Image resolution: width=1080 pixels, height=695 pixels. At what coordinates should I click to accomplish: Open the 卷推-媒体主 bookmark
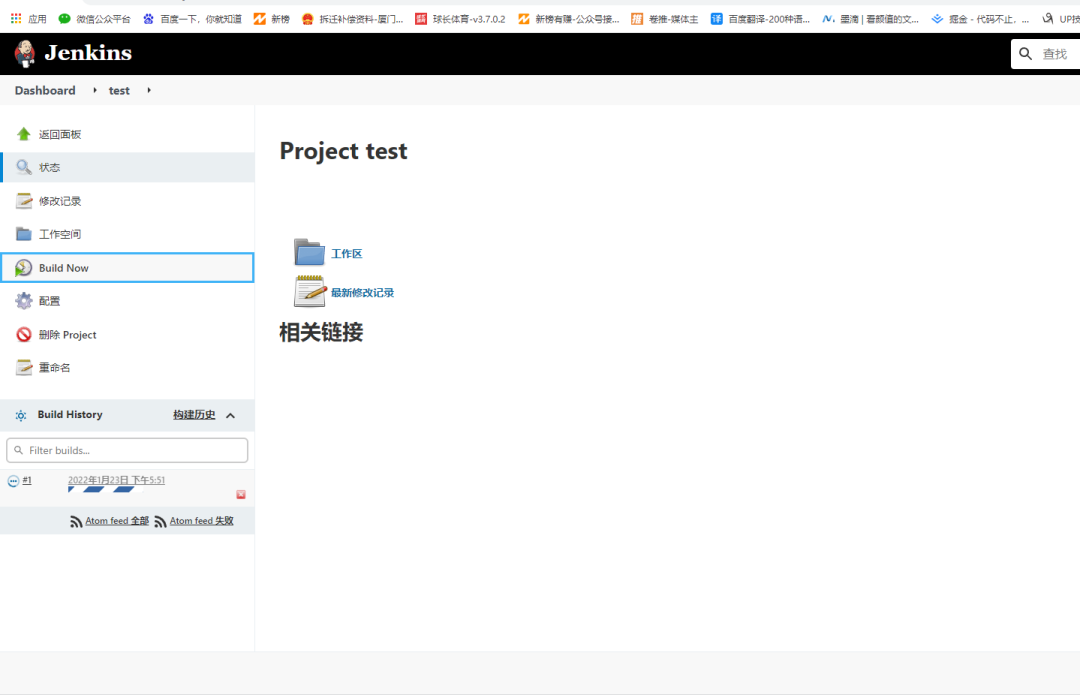point(665,19)
